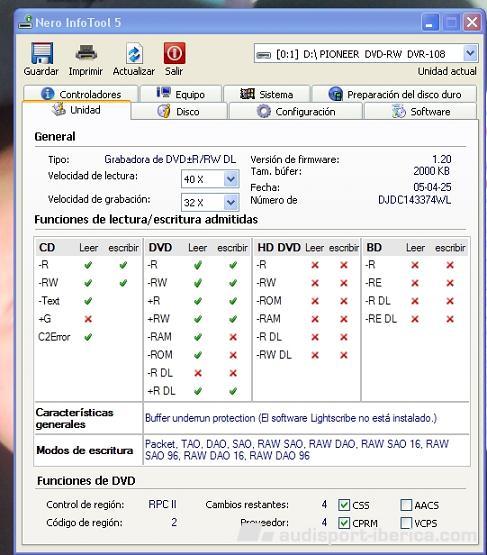Viewport: 487px width, 555px height.
Task: Click the icon on the Software tab
Action: pos(399,111)
